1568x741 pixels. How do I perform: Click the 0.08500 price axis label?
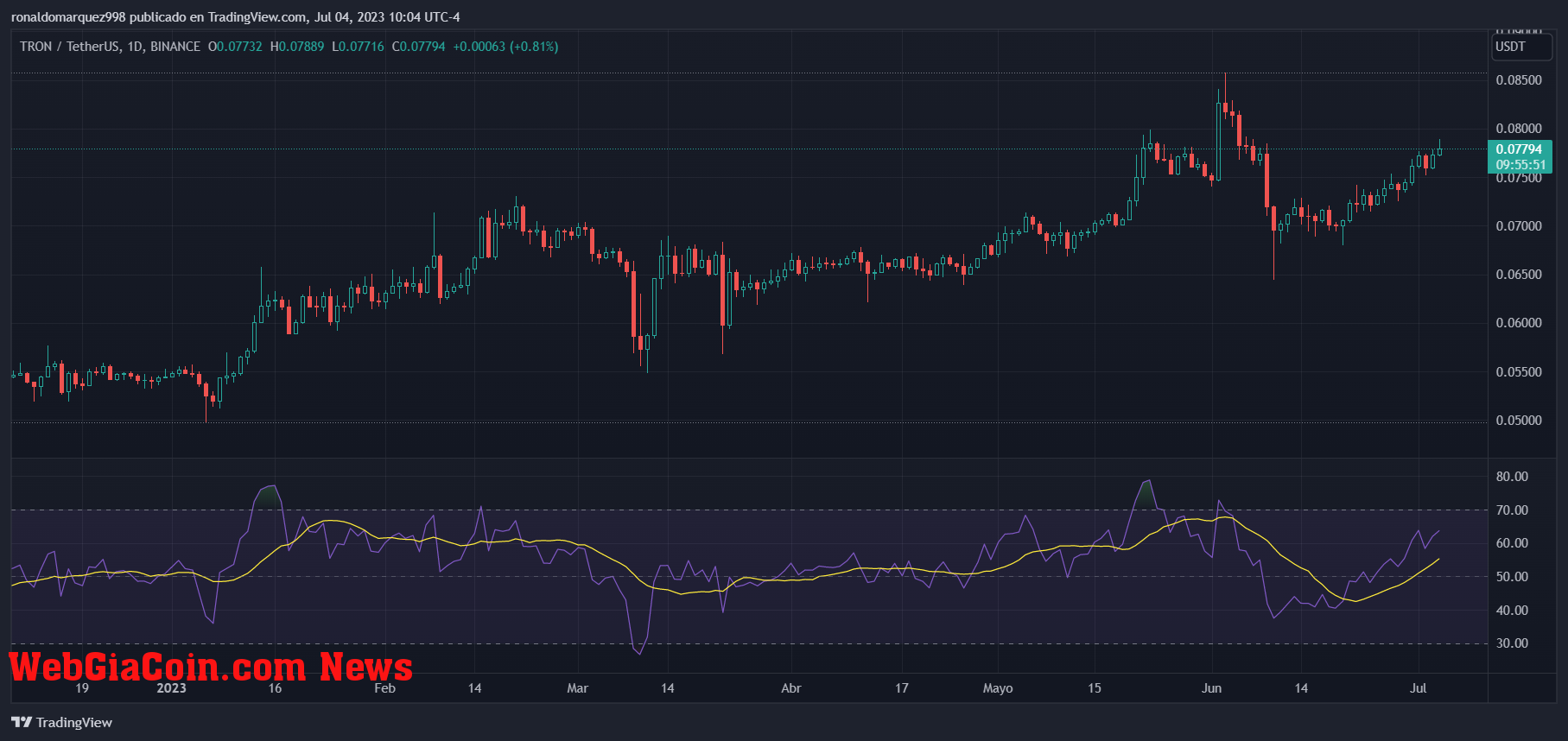pos(1519,80)
